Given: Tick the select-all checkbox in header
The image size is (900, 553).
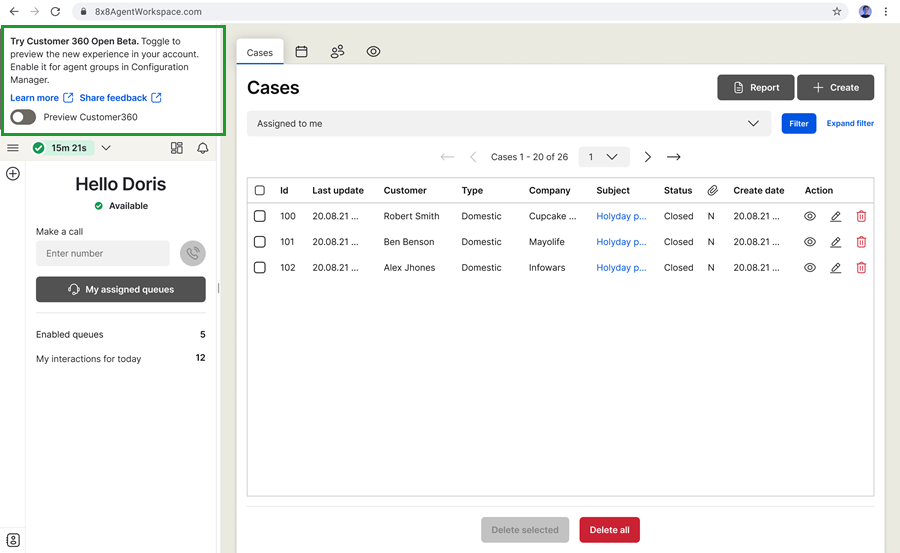Looking at the screenshot, I should pyautogui.click(x=260, y=190).
